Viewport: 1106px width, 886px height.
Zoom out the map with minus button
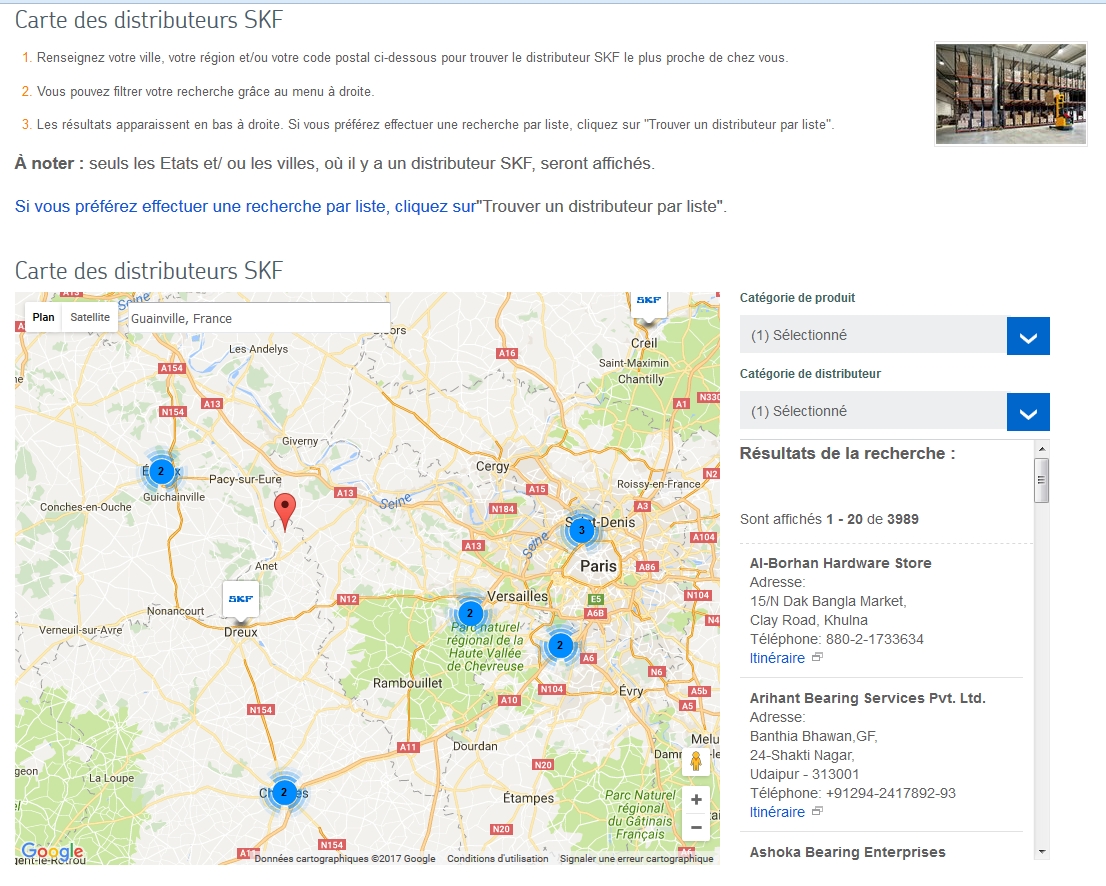(x=696, y=827)
